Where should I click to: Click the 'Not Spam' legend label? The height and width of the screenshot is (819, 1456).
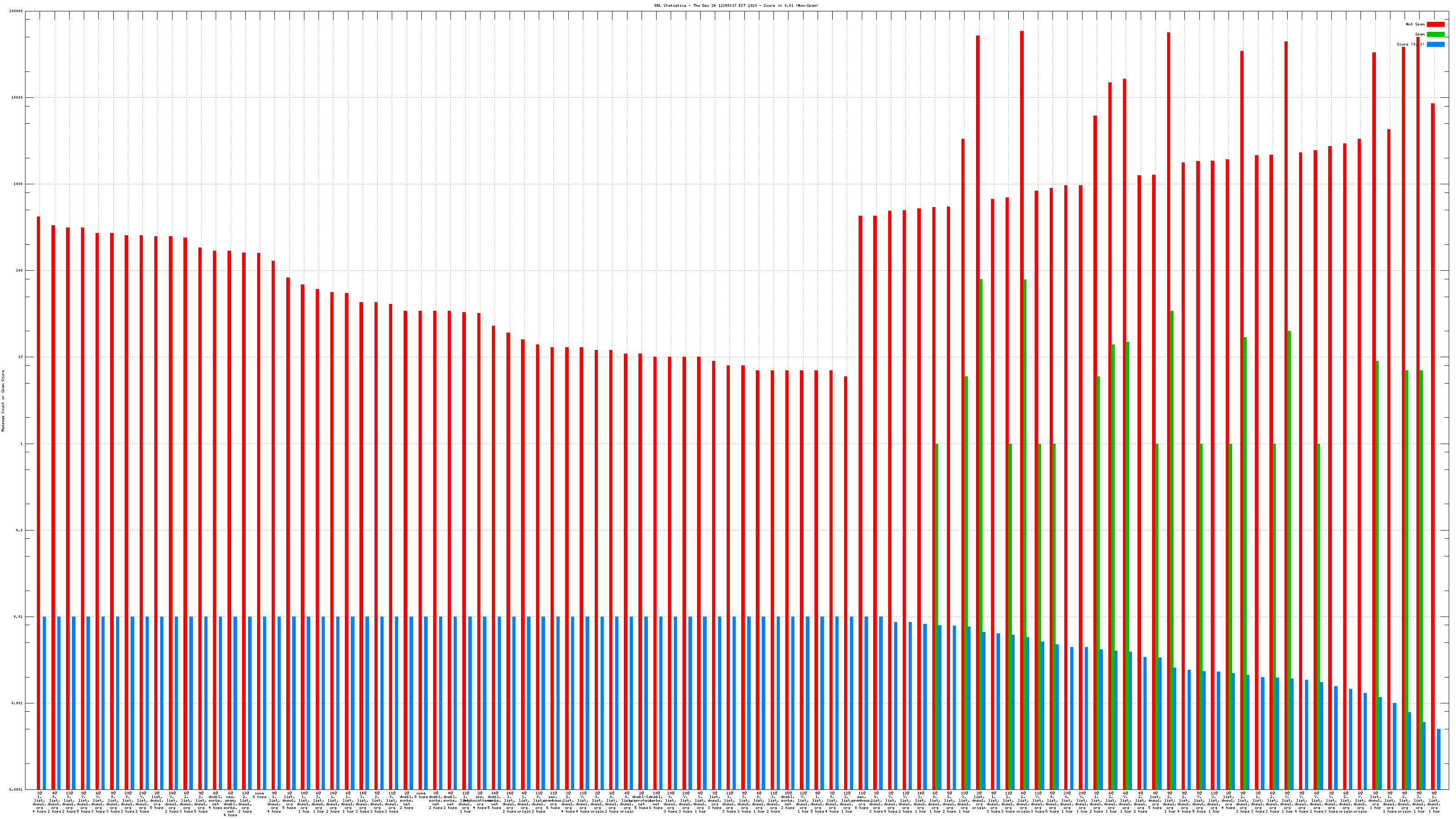[1416, 24]
